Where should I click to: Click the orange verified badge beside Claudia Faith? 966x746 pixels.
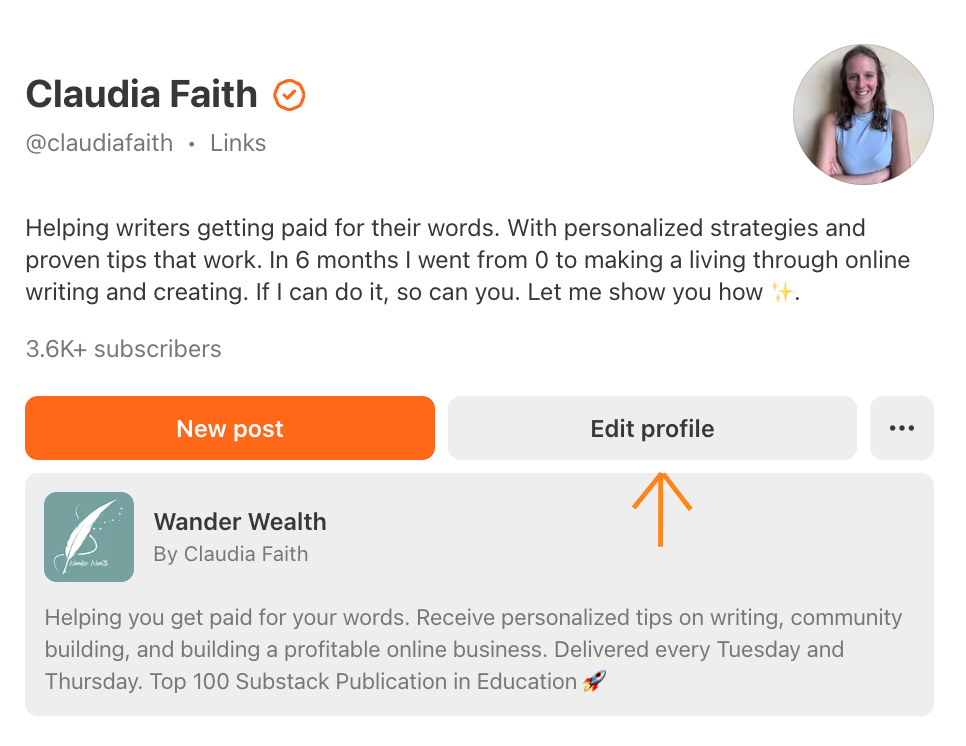pos(288,95)
